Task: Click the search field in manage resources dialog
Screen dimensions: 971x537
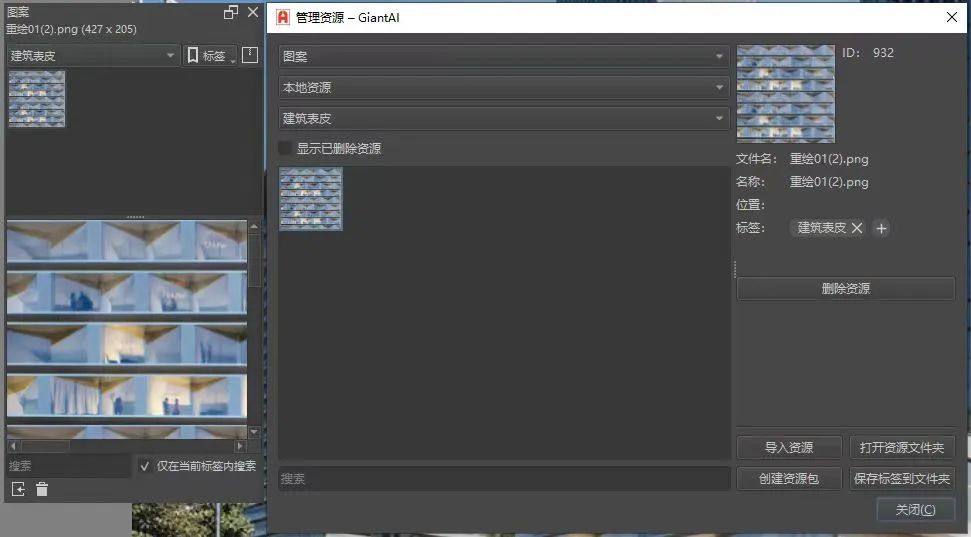Action: point(504,479)
